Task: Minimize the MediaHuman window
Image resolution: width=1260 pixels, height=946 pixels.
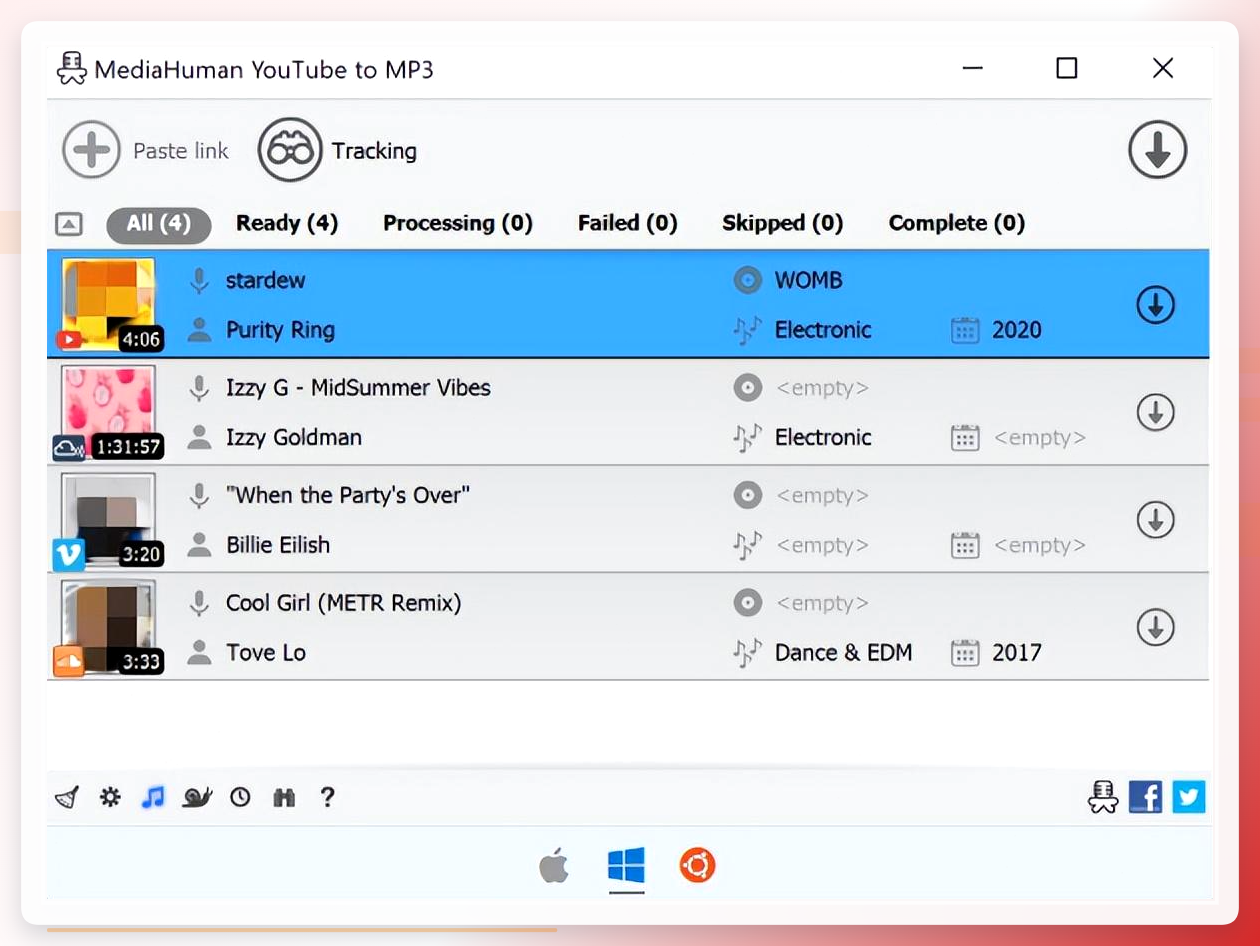Action: 972,68
